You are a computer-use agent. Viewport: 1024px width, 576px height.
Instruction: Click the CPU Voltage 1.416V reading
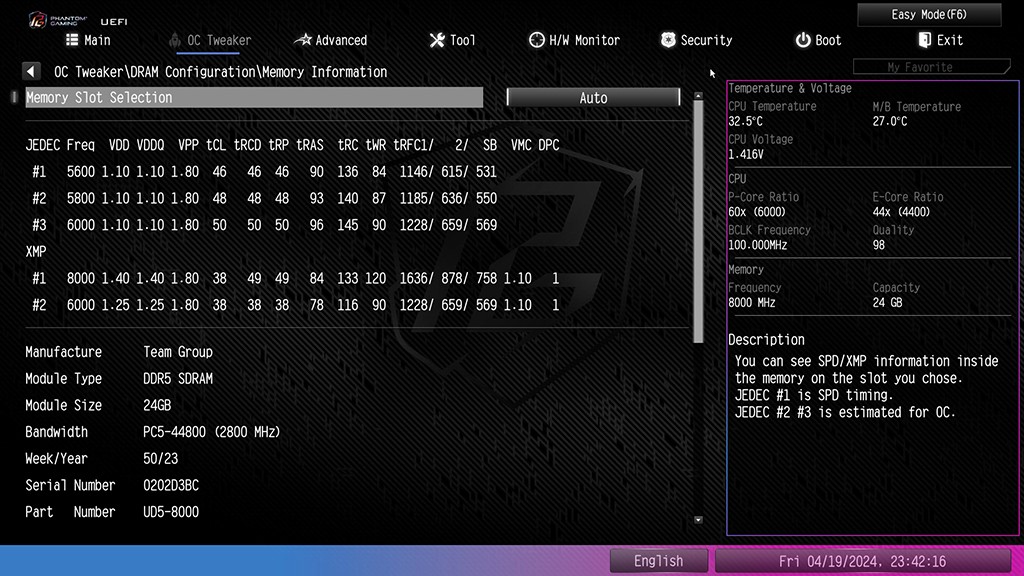[x=745, y=155]
